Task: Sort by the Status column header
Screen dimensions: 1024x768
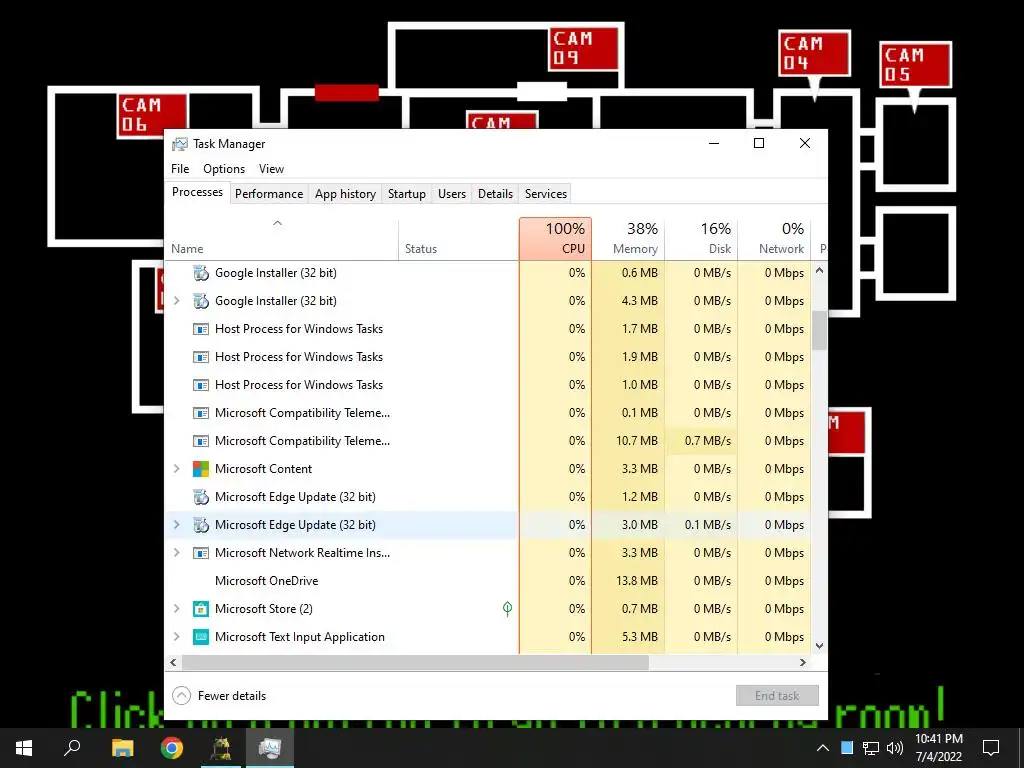Action: [x=458, y=238]
